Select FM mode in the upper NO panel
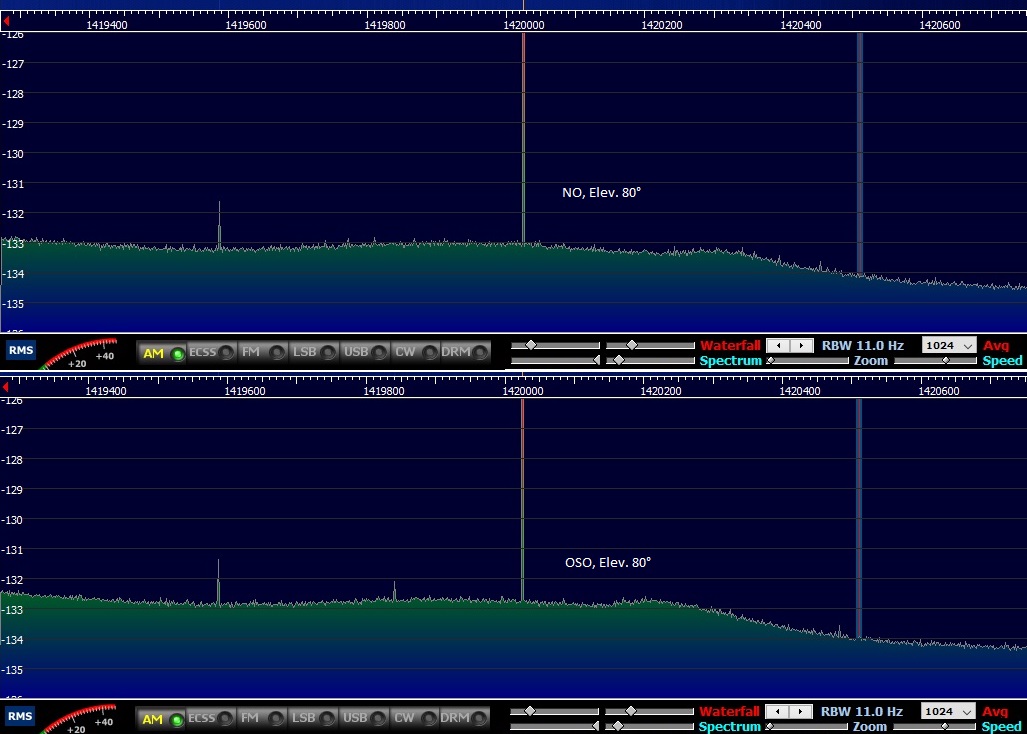This screenshot has width=1027, height=734. pyautogui.click(x=262, y=352)
